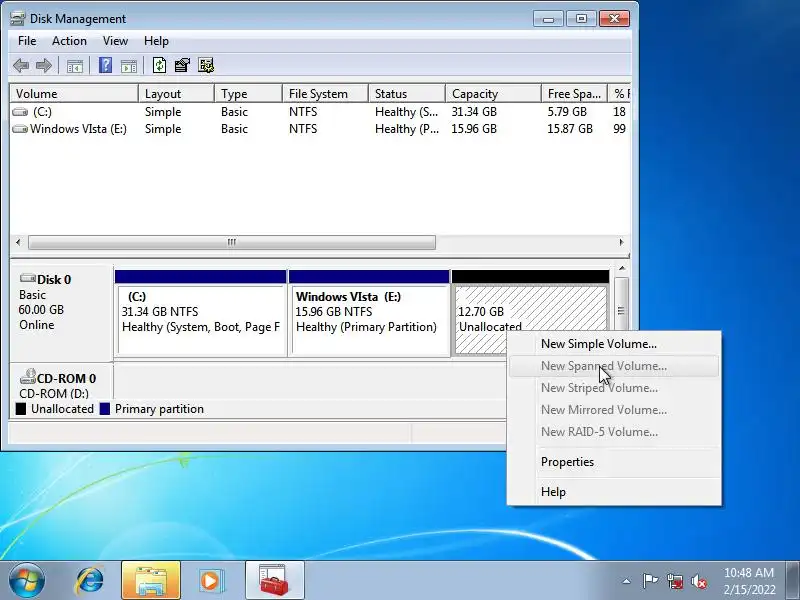Viewport: 800px width, 600px height.
Task: Click the muted volume tray icon
Action: pos(698,581)
